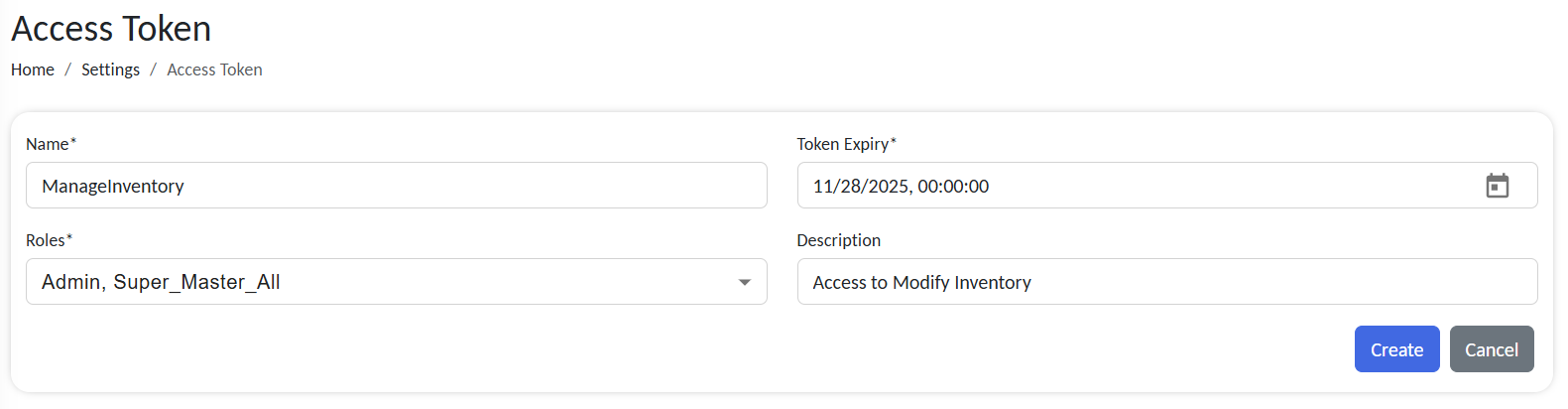Click the 'Name*' field label
The height and width of the screenshot is (409, 1568).
pos(50,144)
